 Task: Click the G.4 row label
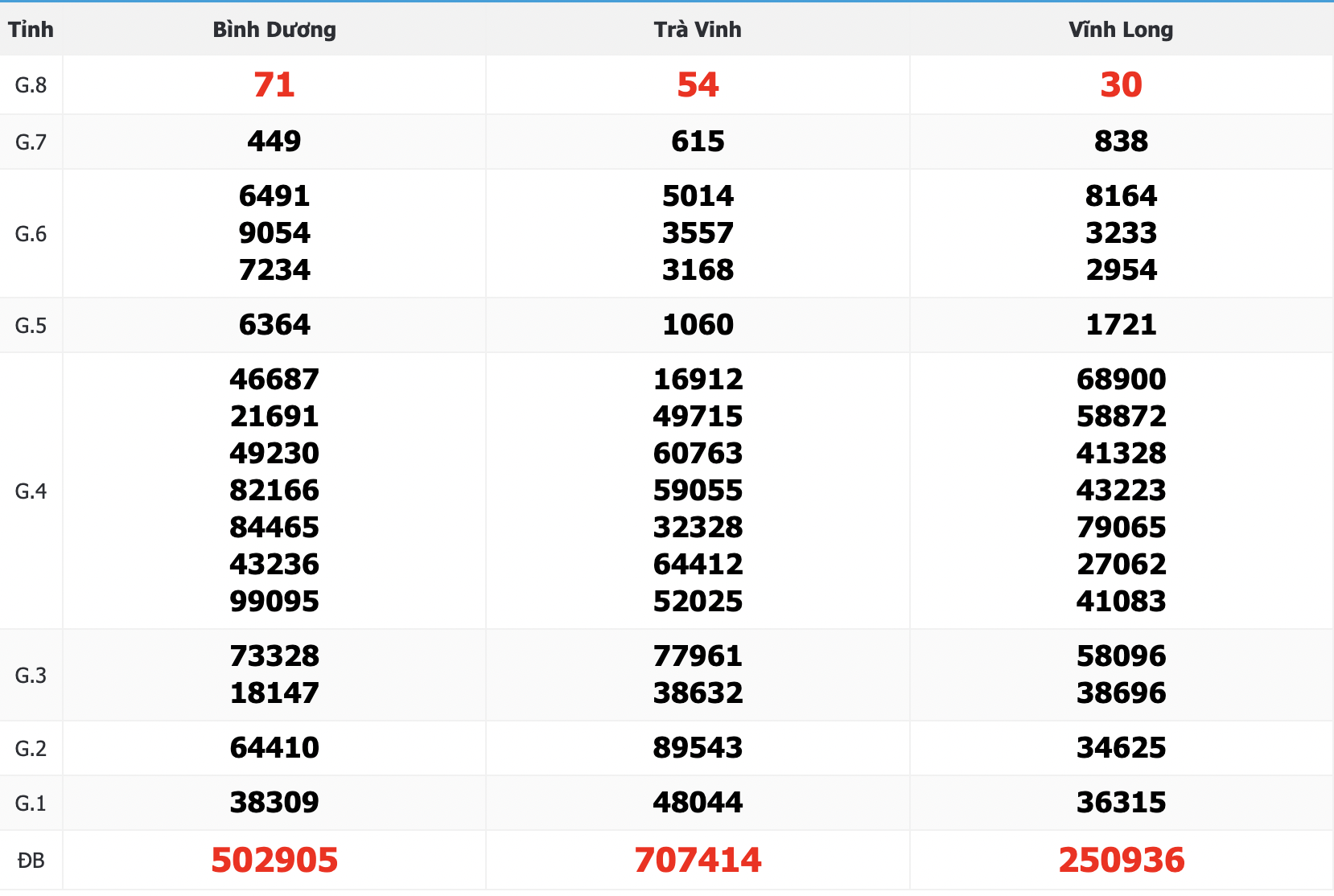[31, 491]
